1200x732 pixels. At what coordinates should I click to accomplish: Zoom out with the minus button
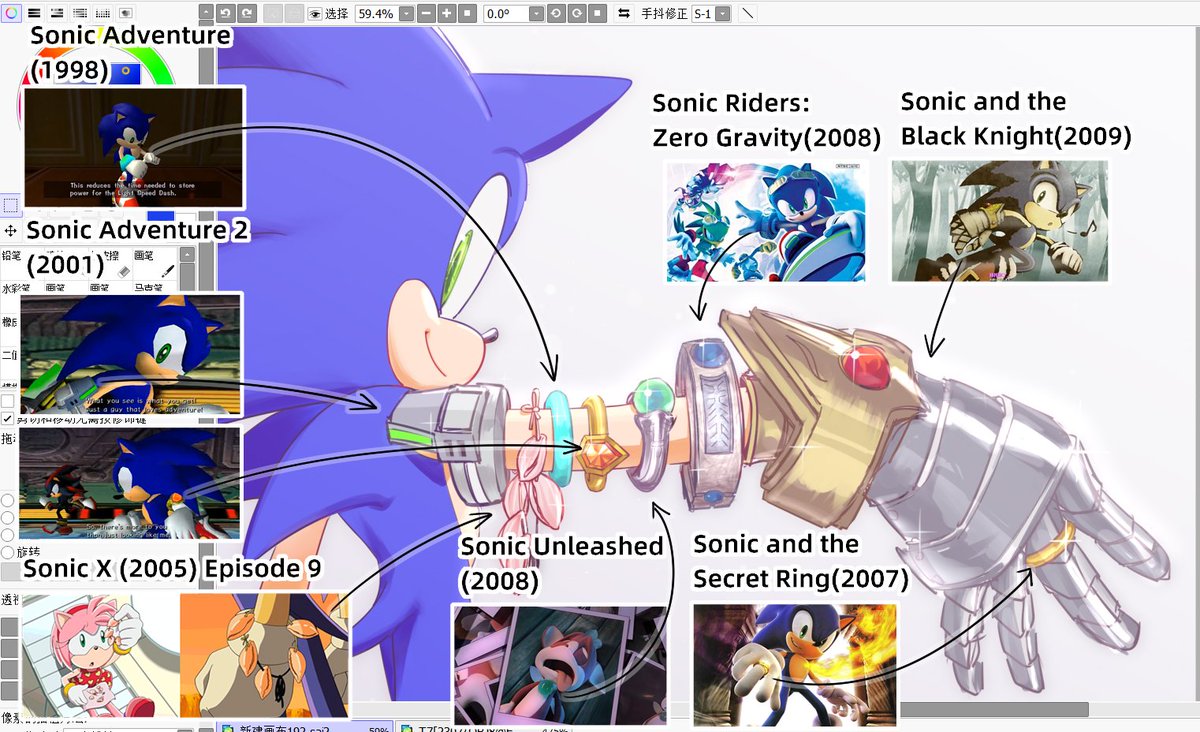coord(426,14)
